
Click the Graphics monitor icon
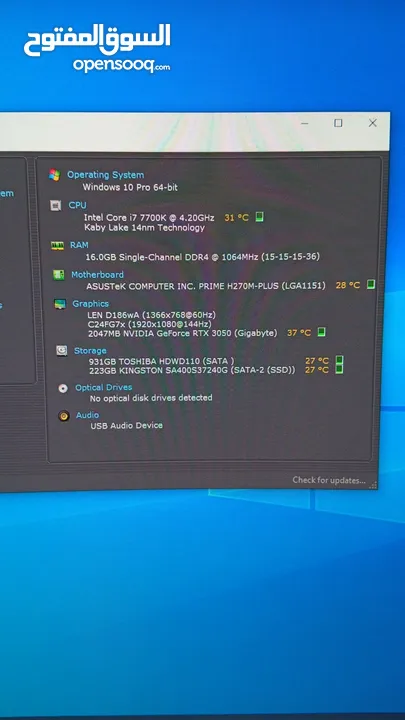pos(60,304)
